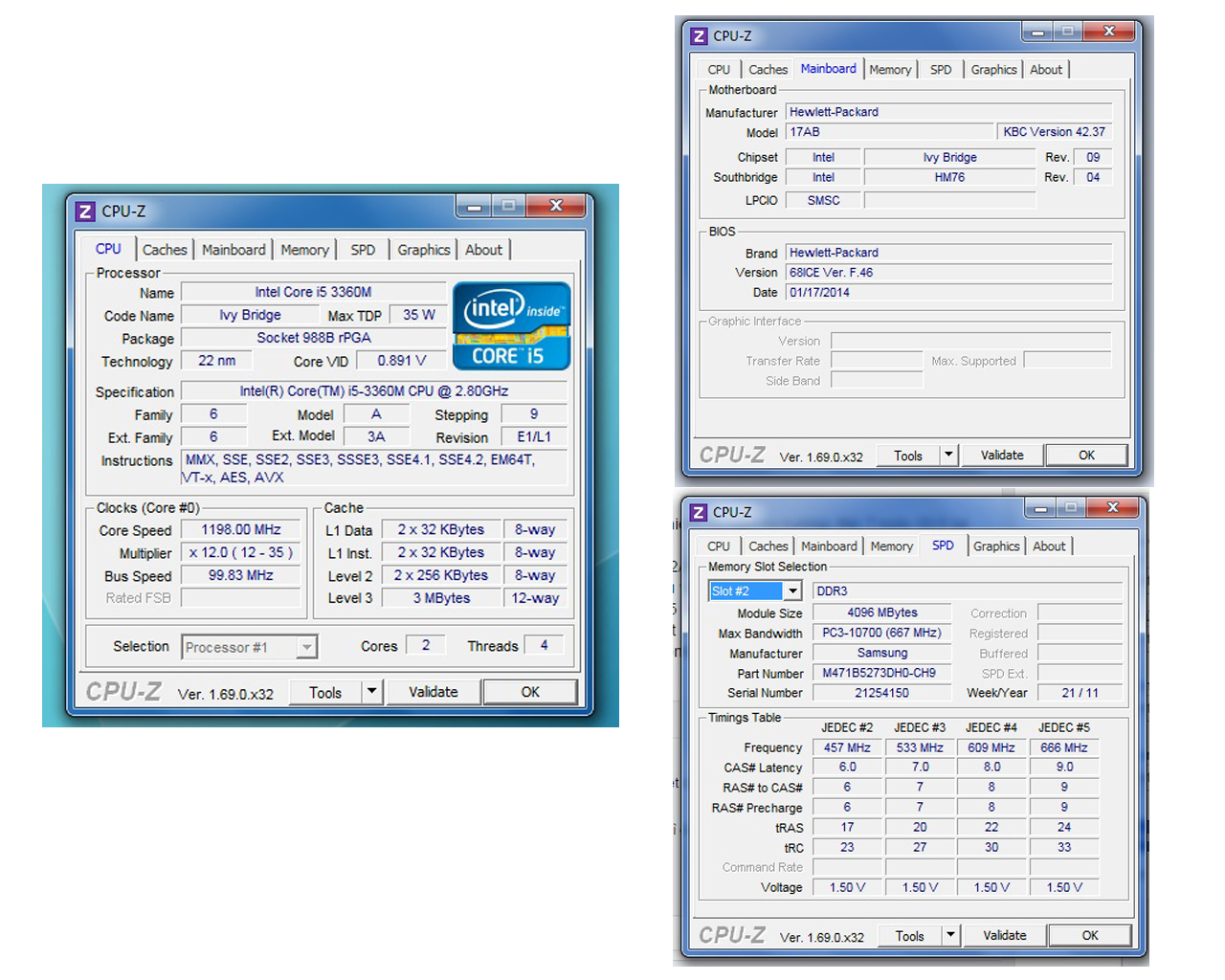
Task: Close the CPU tab CPU-Z window
Action: [556, 206]
